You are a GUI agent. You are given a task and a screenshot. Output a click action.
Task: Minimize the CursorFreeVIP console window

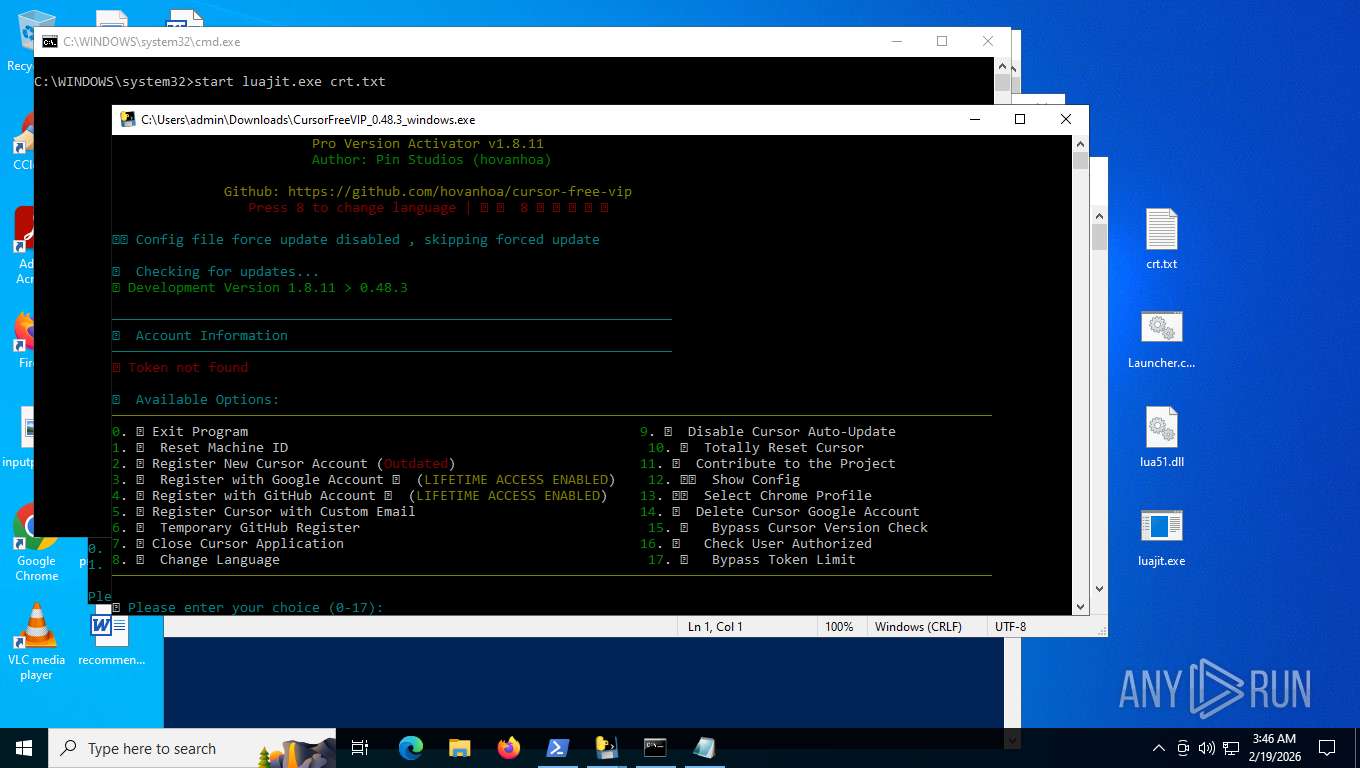pyautogui.click(x=974, y=119)
